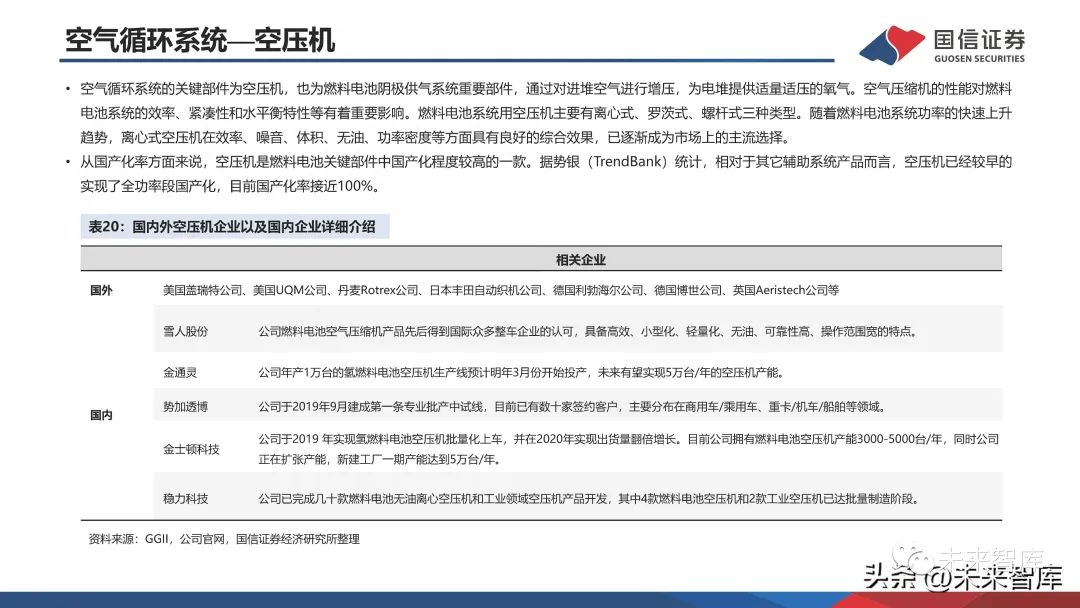
Task: Click the 势加透博 company cell
Action: coord(185,407)
